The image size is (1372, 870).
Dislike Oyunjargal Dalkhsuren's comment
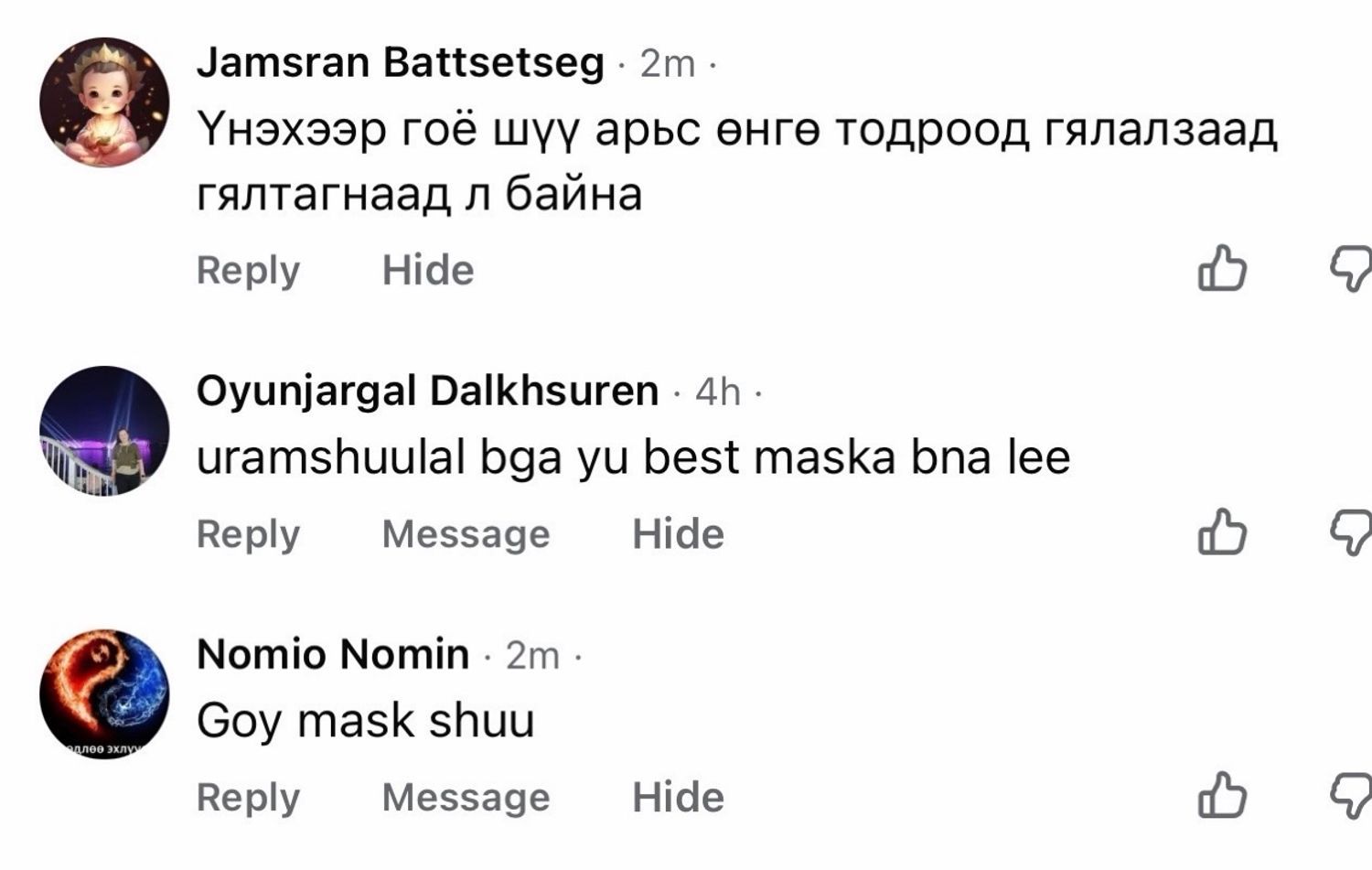point(1352,532)
